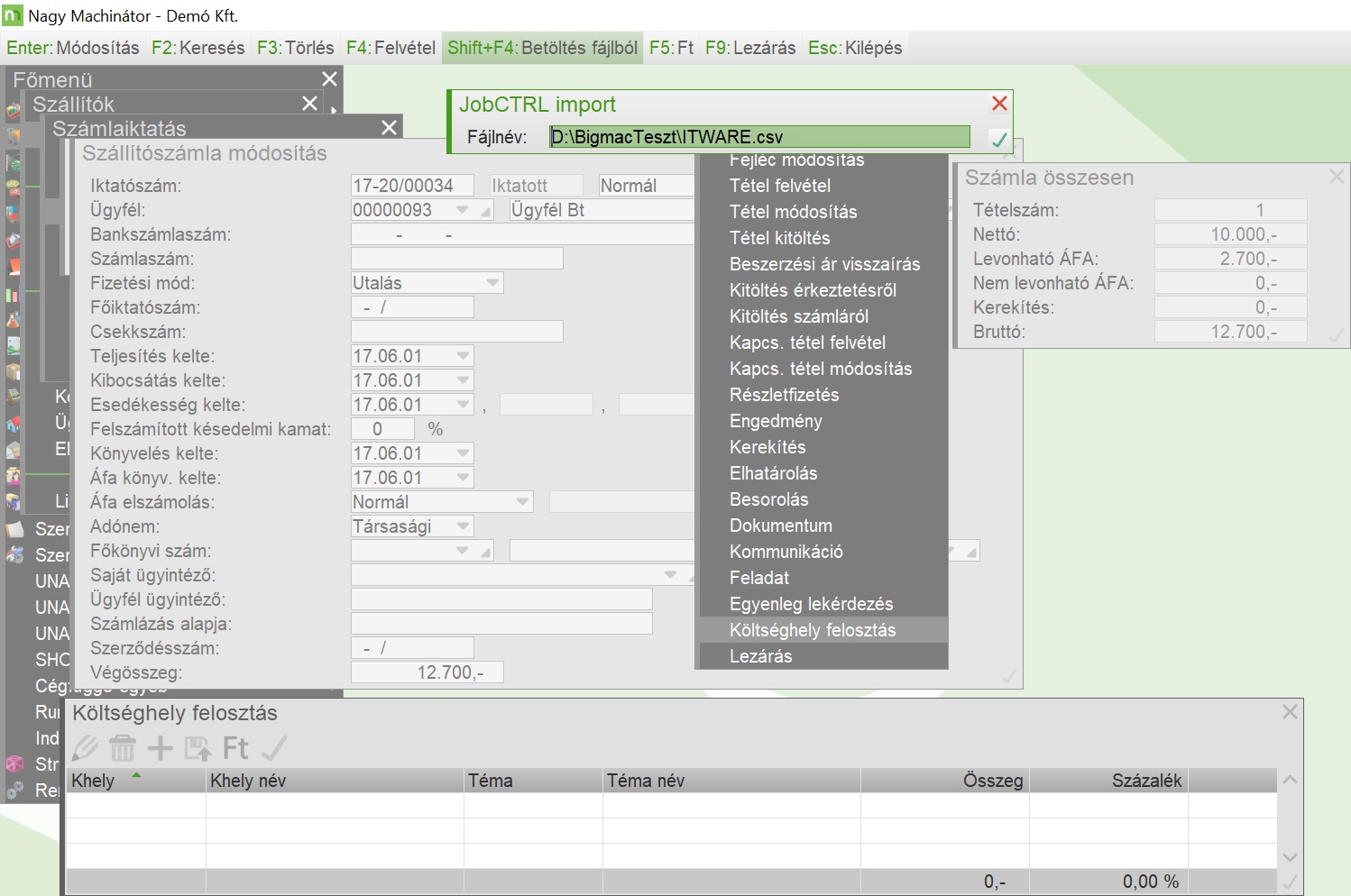The image size is (1351, 896).
Task: Click the Ft currency icon in Költséghely toolbar
Action: click(x=235, y=747)
